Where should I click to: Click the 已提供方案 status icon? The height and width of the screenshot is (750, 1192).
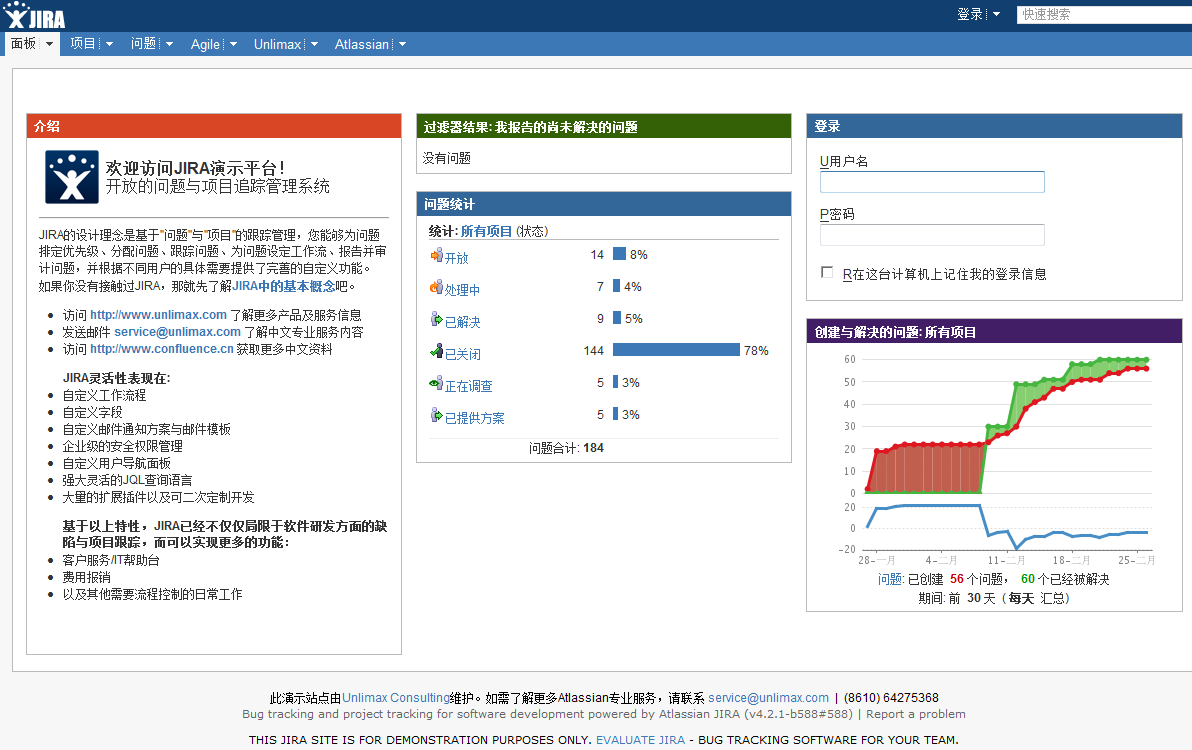point(436,416)
